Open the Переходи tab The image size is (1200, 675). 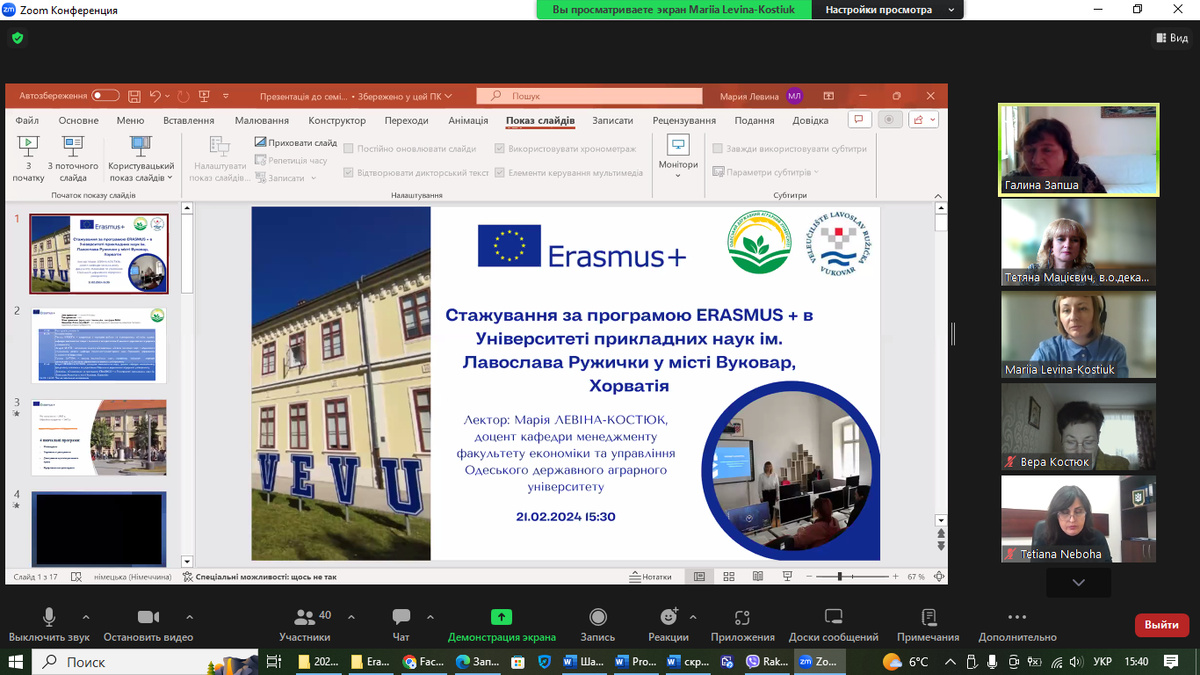(x=406, y=120)
